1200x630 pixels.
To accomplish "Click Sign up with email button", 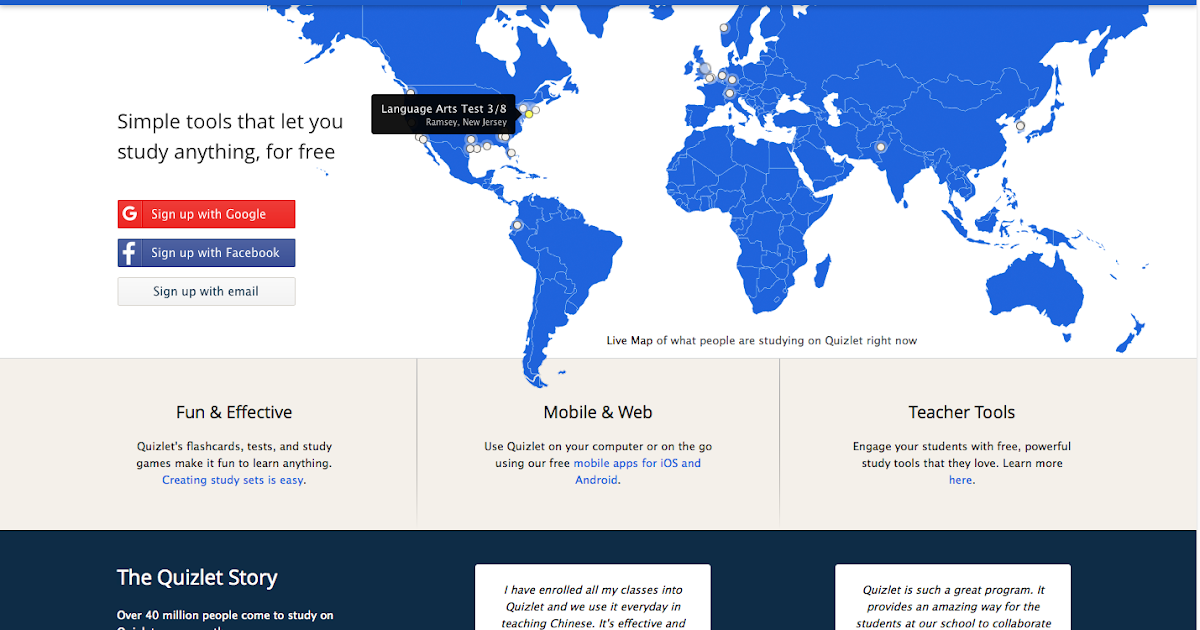I will pos(206,292).
